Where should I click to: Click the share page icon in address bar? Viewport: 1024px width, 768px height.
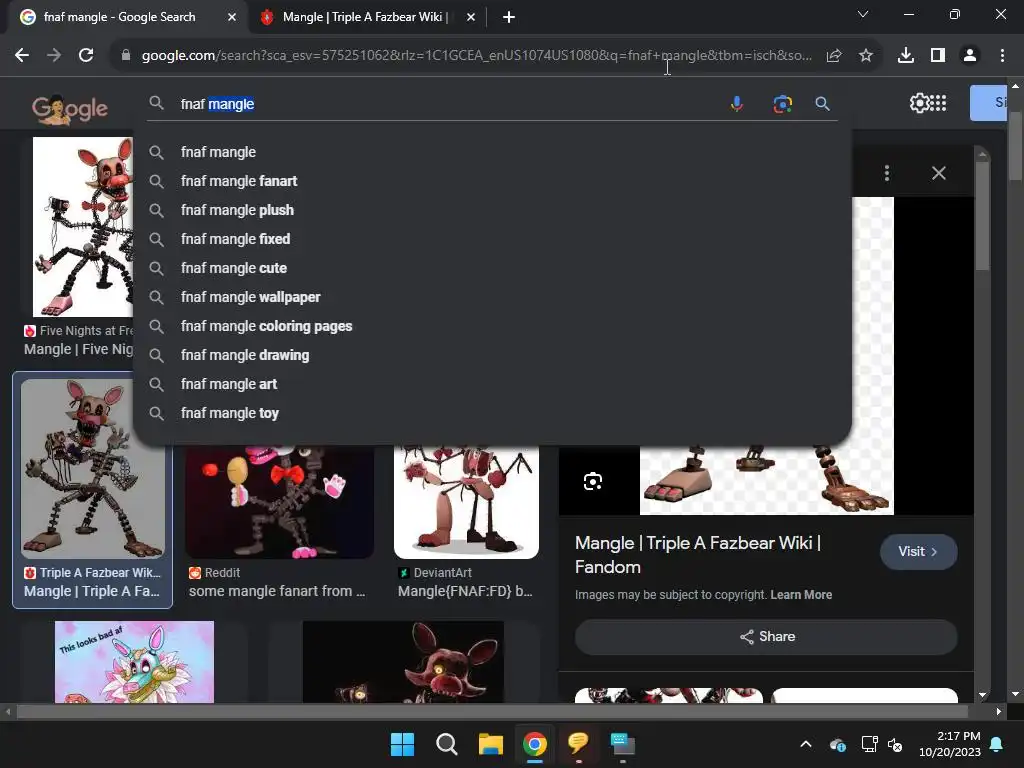point(834,56)
